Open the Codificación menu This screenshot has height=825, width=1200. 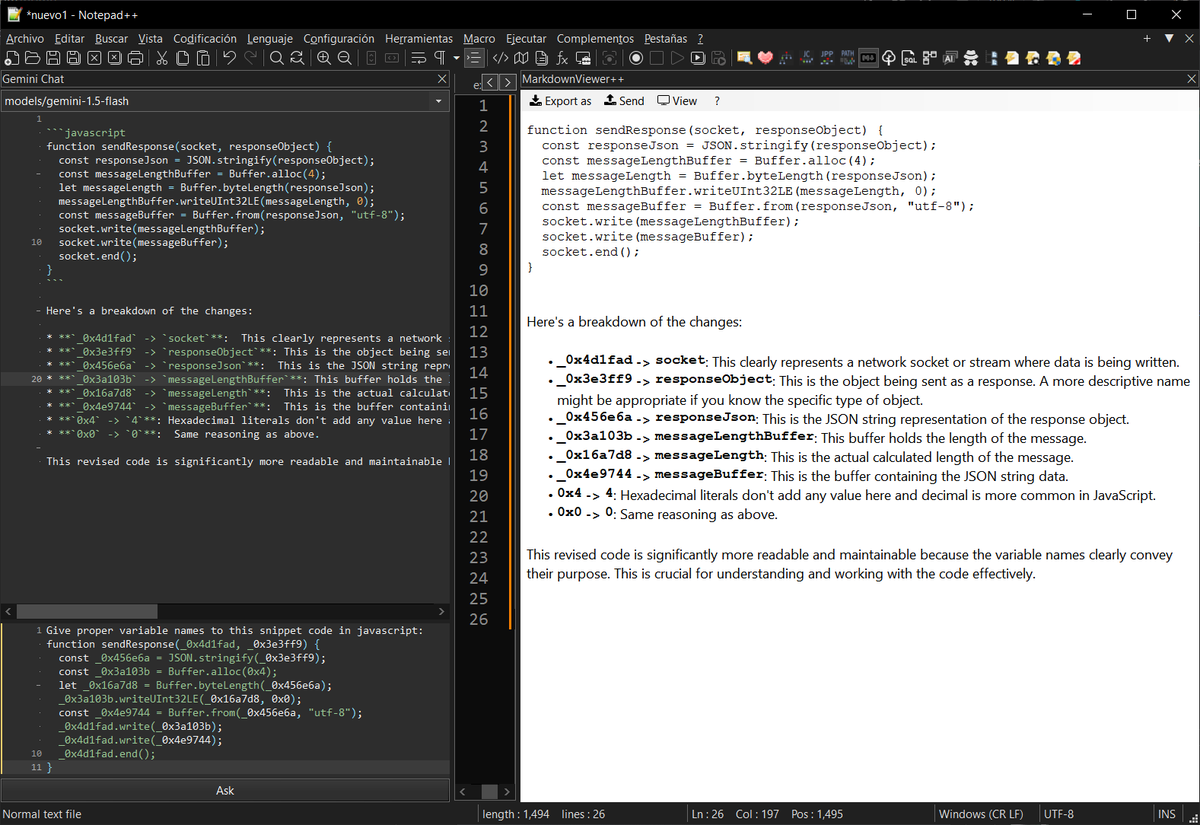(205, 38)
